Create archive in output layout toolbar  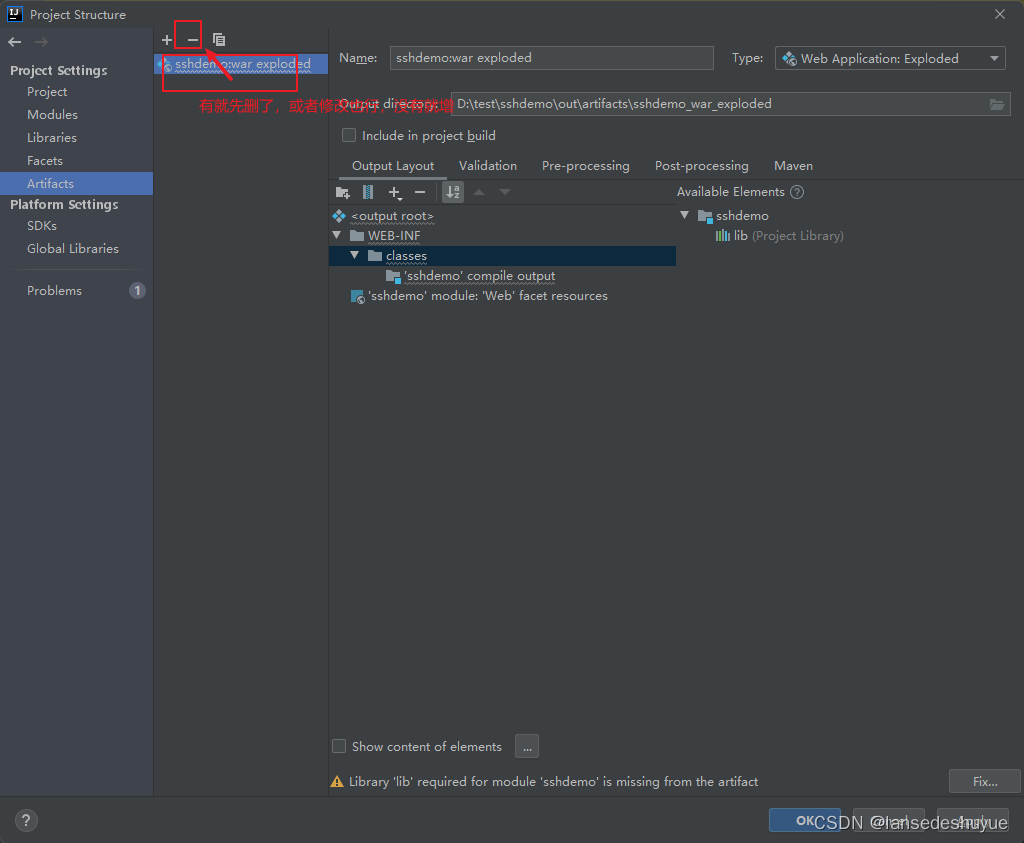[x=368, y=192]
